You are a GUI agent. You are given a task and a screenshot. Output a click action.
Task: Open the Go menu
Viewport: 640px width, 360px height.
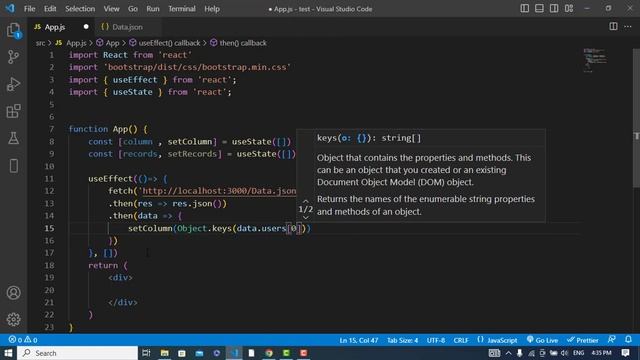pos(133,9)
